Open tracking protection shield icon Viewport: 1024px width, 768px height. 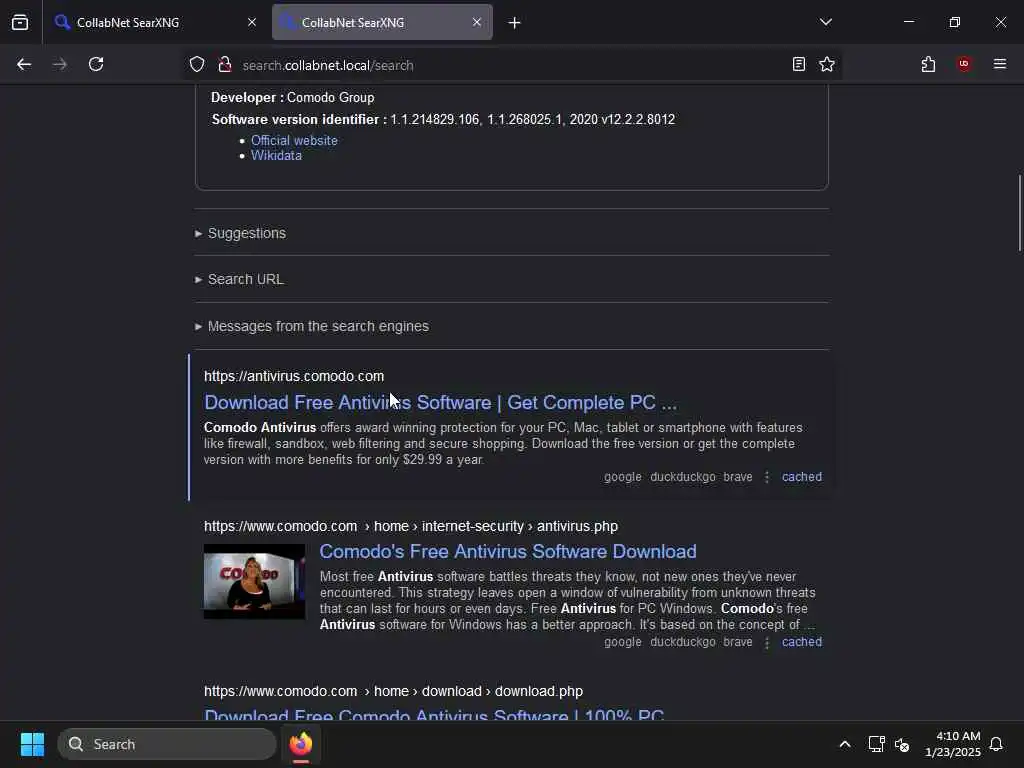tap(197, 64)
